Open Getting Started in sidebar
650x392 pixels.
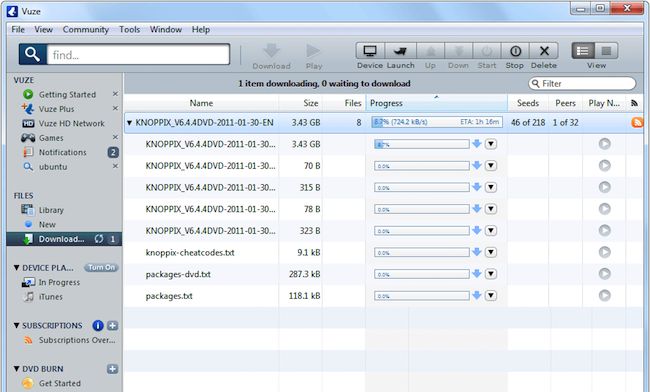tap(67, 94)
